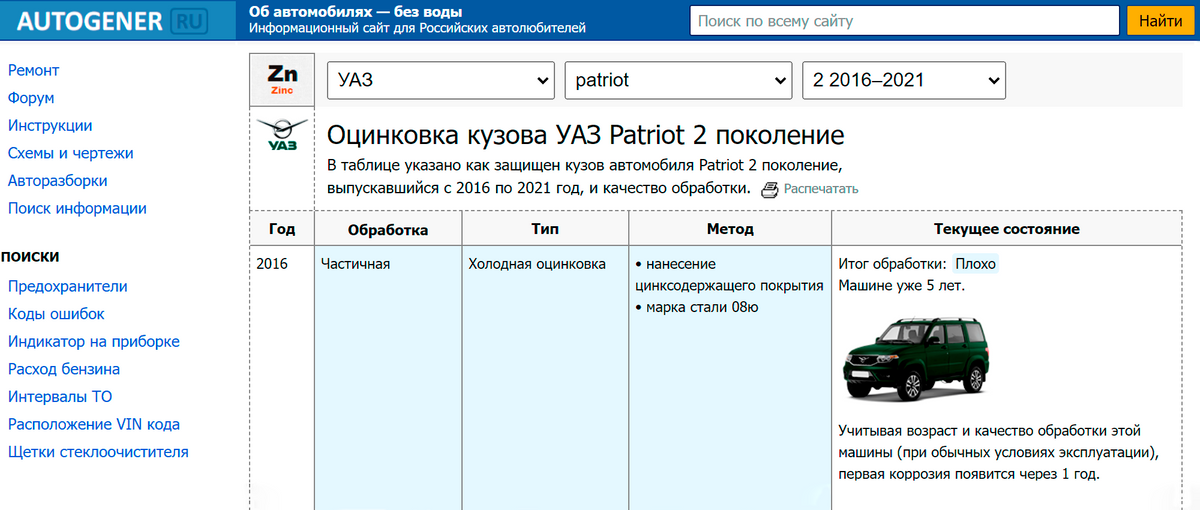Click the UAZ brand logo
The width and height of the screenshot is (1200, 510).
[282, 136]
